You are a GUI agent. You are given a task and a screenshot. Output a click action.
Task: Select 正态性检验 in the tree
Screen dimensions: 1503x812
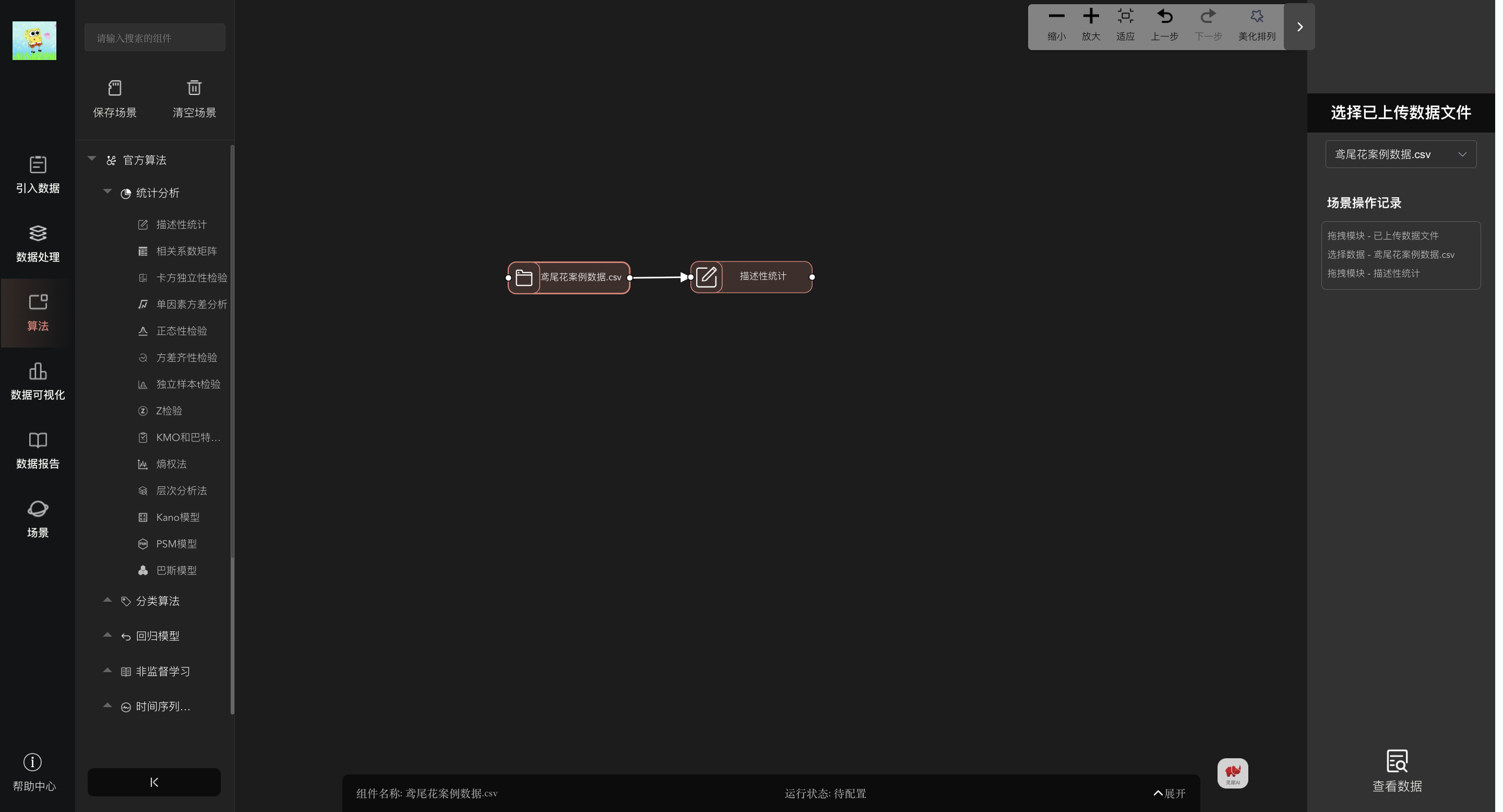(182, 331)
